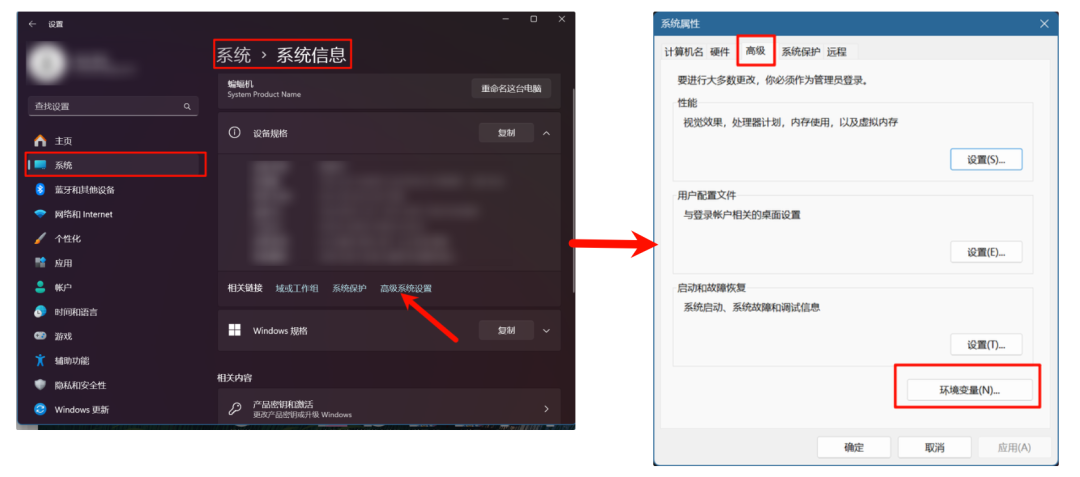The width and height of the screenshot is (1080, 477).
Task: Open the 主页 home page in sidebar
Action: click(63, 141)
